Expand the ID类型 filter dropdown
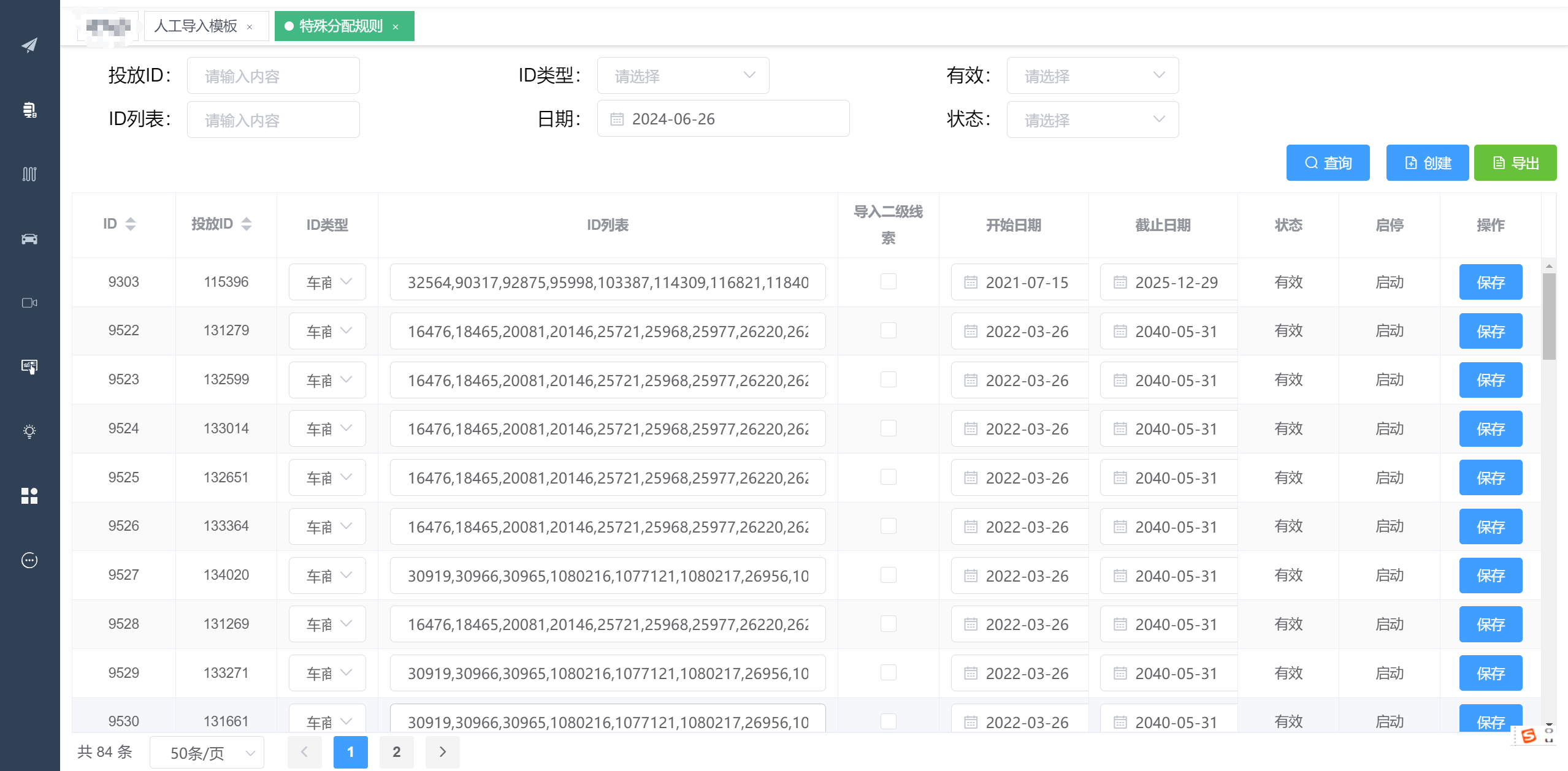 (x=683, y=75)
